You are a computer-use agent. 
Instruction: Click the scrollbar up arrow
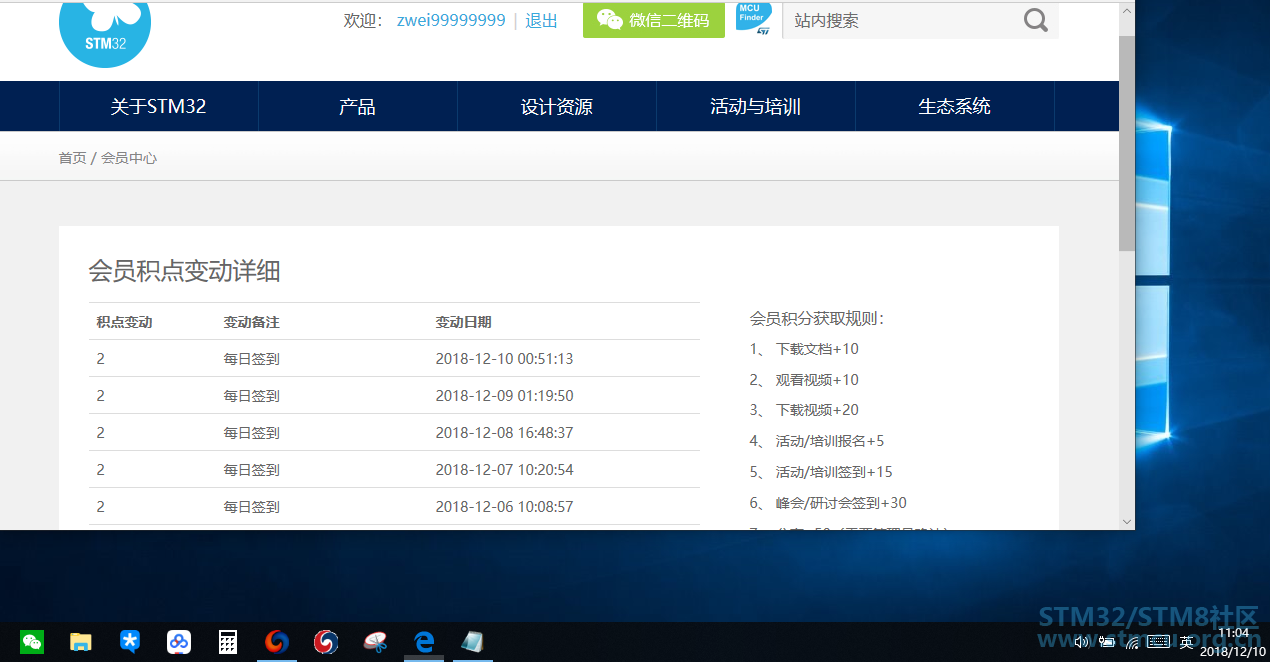1127,10
